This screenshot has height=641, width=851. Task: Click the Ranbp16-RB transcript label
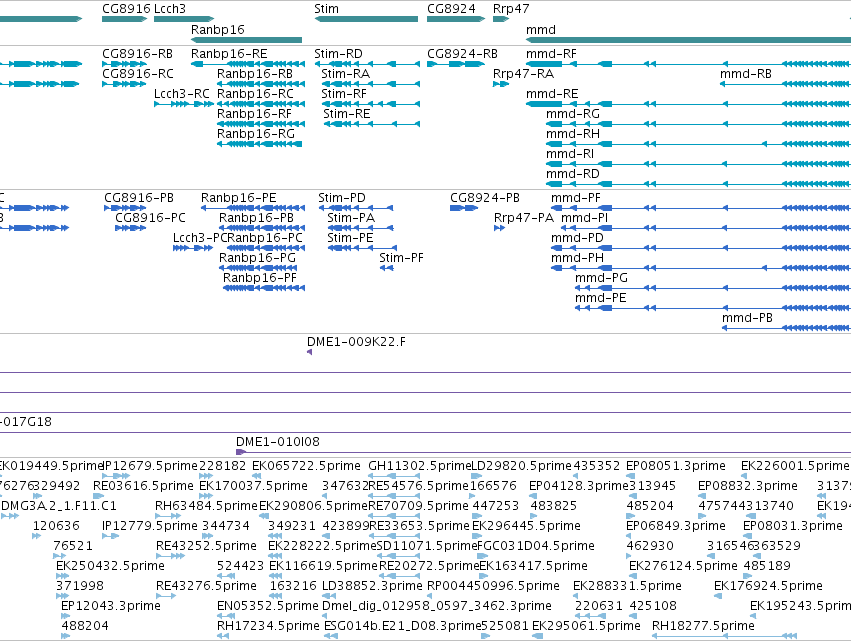click(255, 74)
